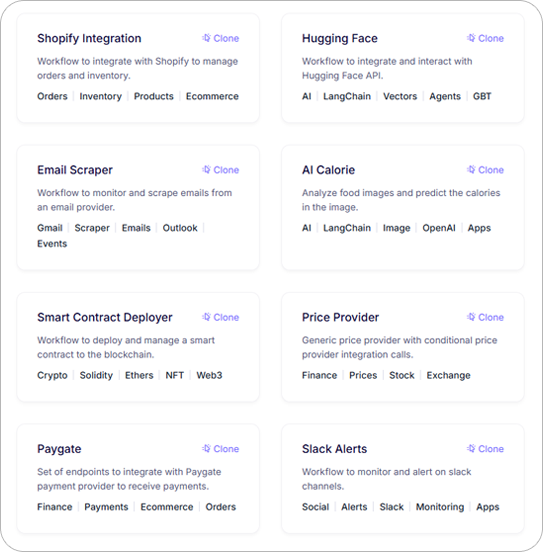Clone the Paygate workflow
This screenshot has height=552, width=543.
click(x=221, y=449)
